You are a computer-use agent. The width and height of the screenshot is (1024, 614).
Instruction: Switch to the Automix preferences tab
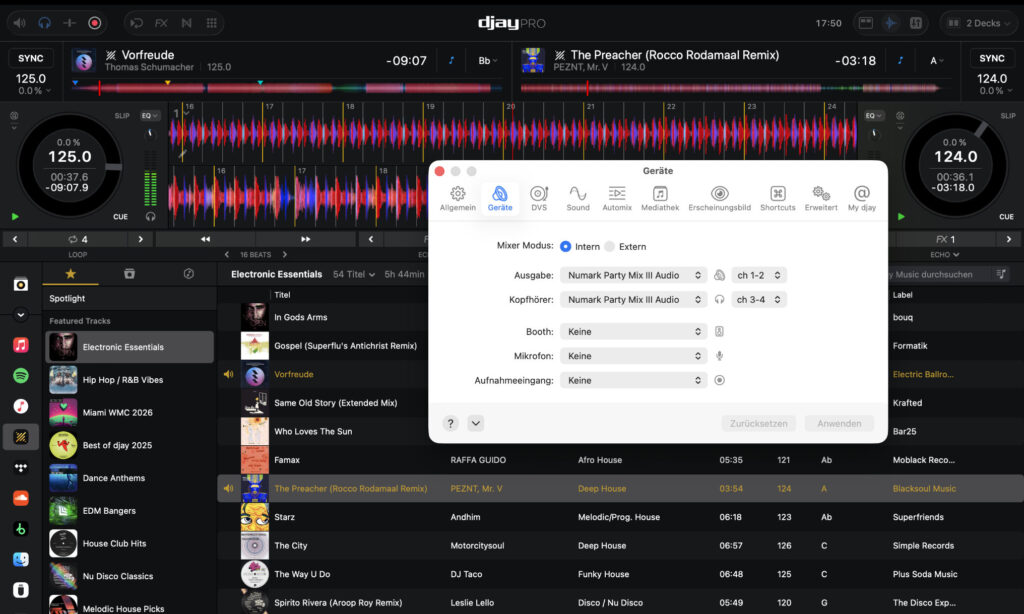pyautogui.click(x=616, y=199)
